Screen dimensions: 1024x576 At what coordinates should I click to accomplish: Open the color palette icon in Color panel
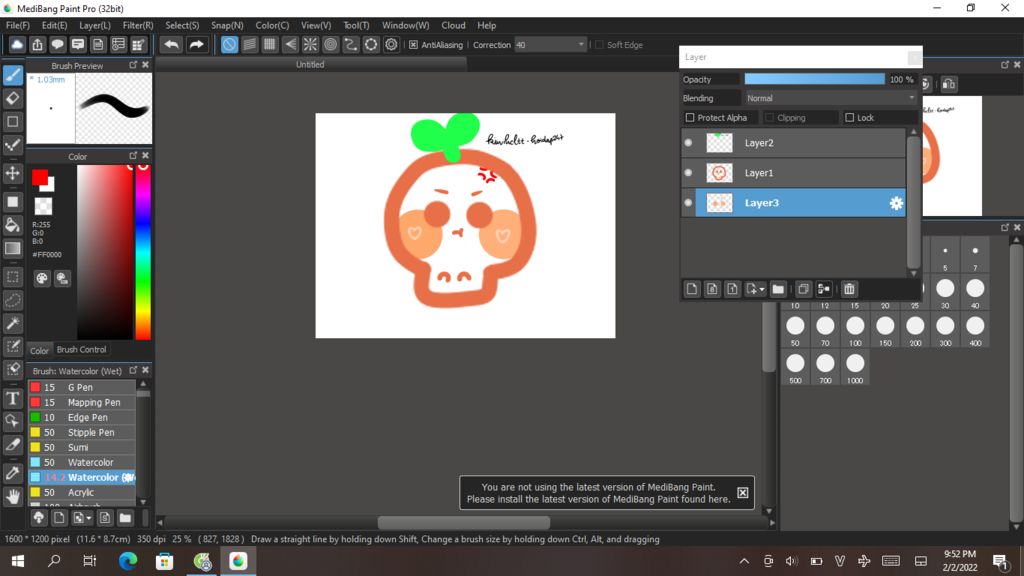42,278
